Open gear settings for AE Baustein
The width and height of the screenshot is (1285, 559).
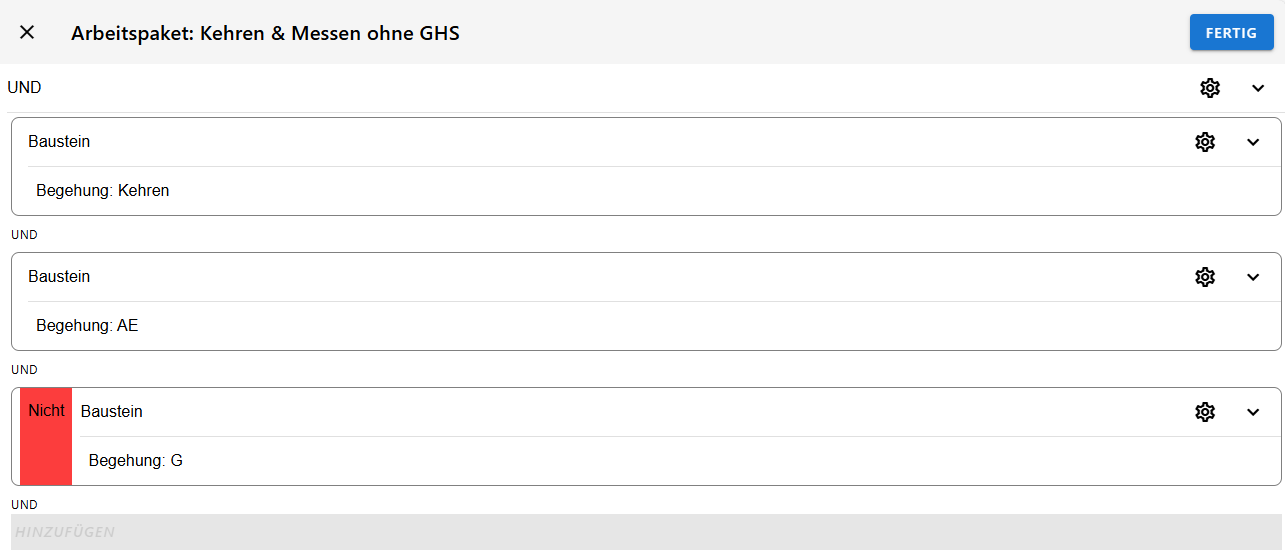click(1205, 277)
